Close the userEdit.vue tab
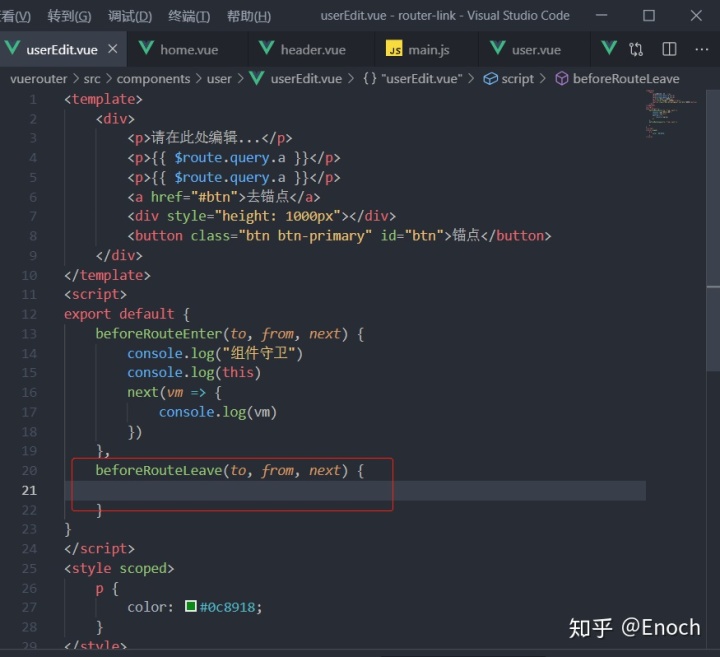 (112, 49)
